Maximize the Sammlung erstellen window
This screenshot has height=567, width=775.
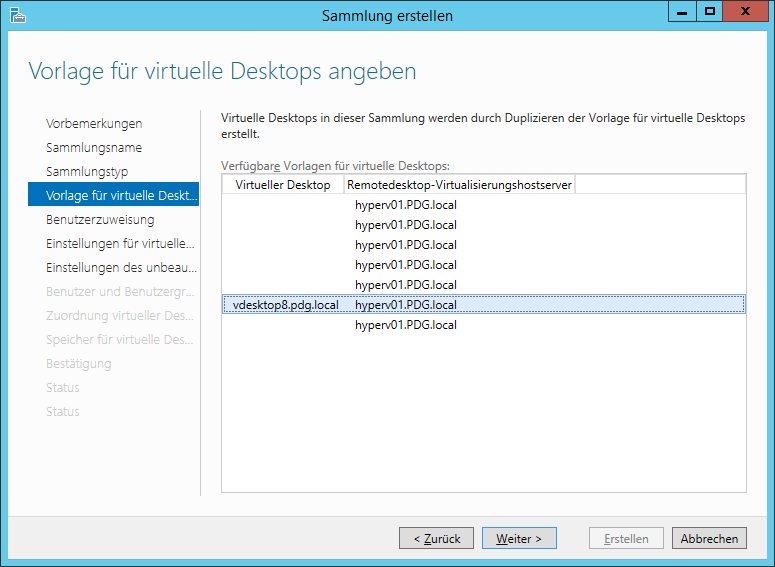pyautogui.click(x=710, y=12)
